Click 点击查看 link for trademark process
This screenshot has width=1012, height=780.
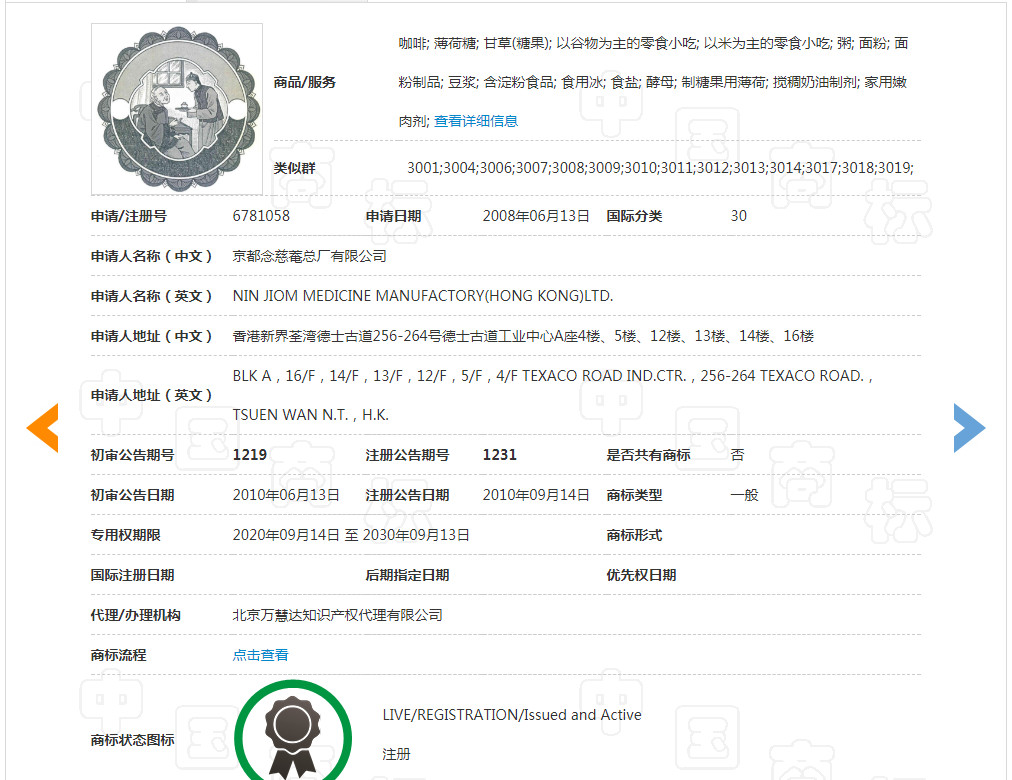coord(260,655)
